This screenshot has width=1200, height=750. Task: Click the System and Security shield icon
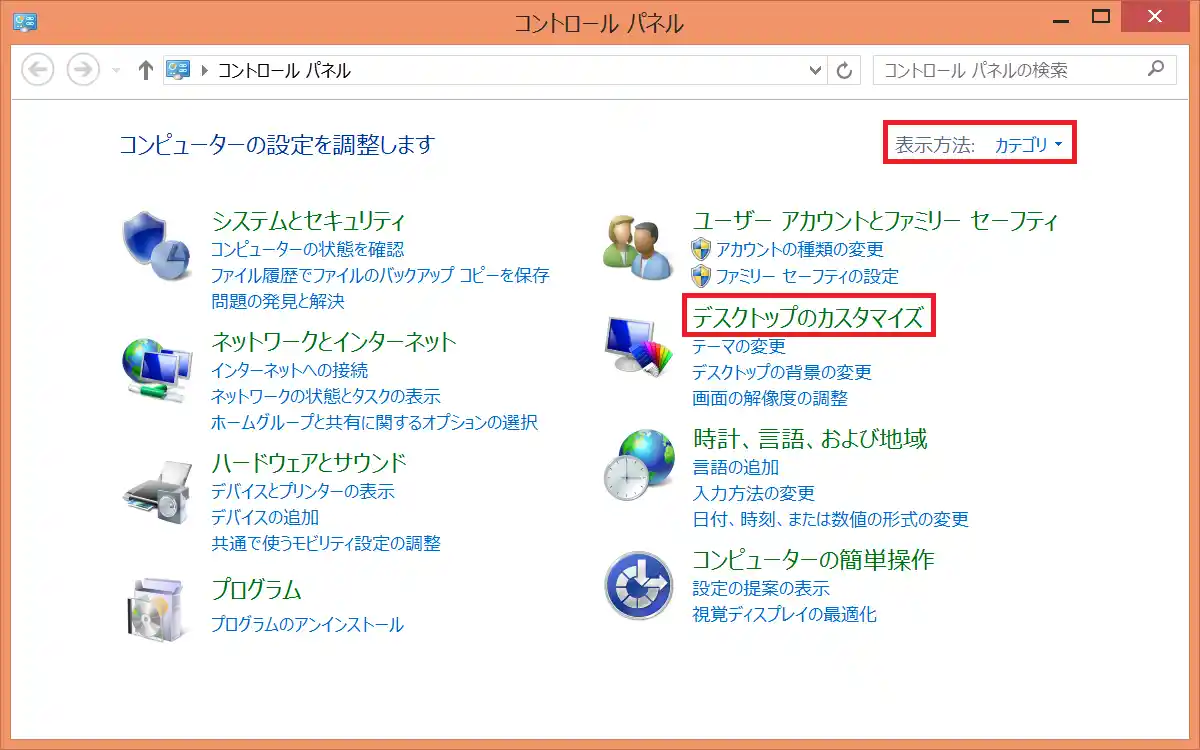click(155, 248)
